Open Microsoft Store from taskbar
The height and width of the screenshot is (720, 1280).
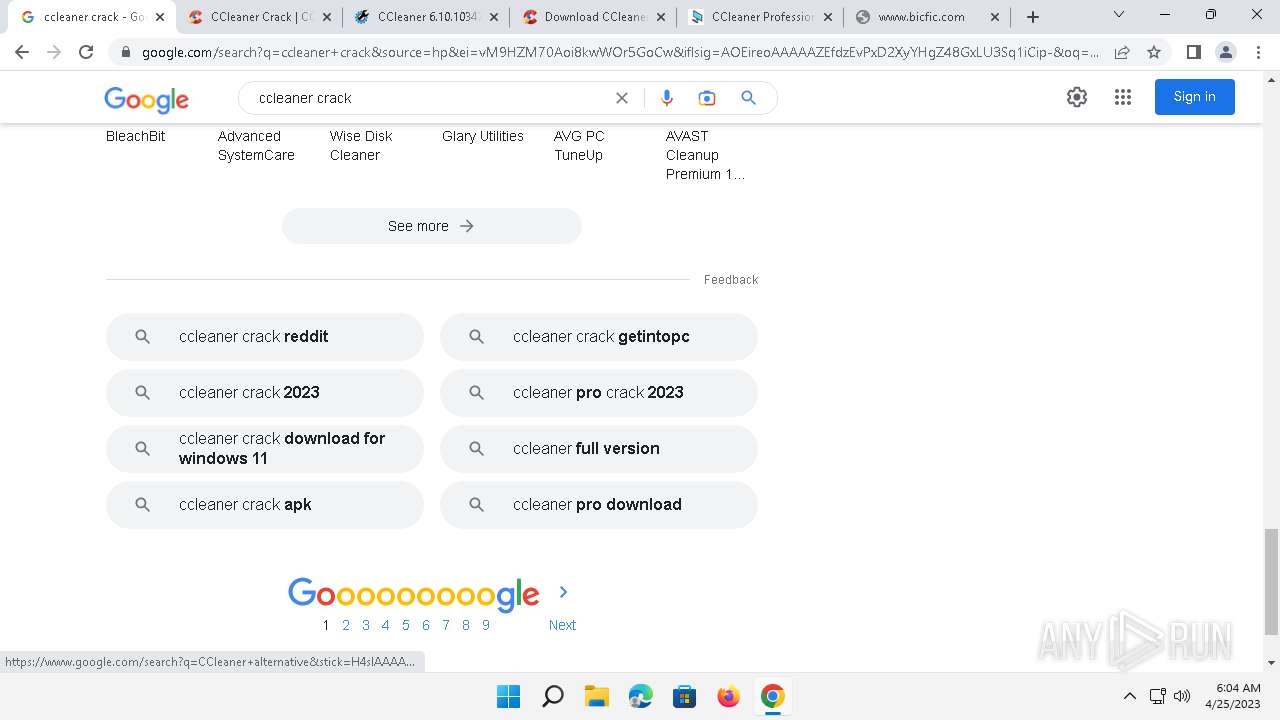point(684,696)
